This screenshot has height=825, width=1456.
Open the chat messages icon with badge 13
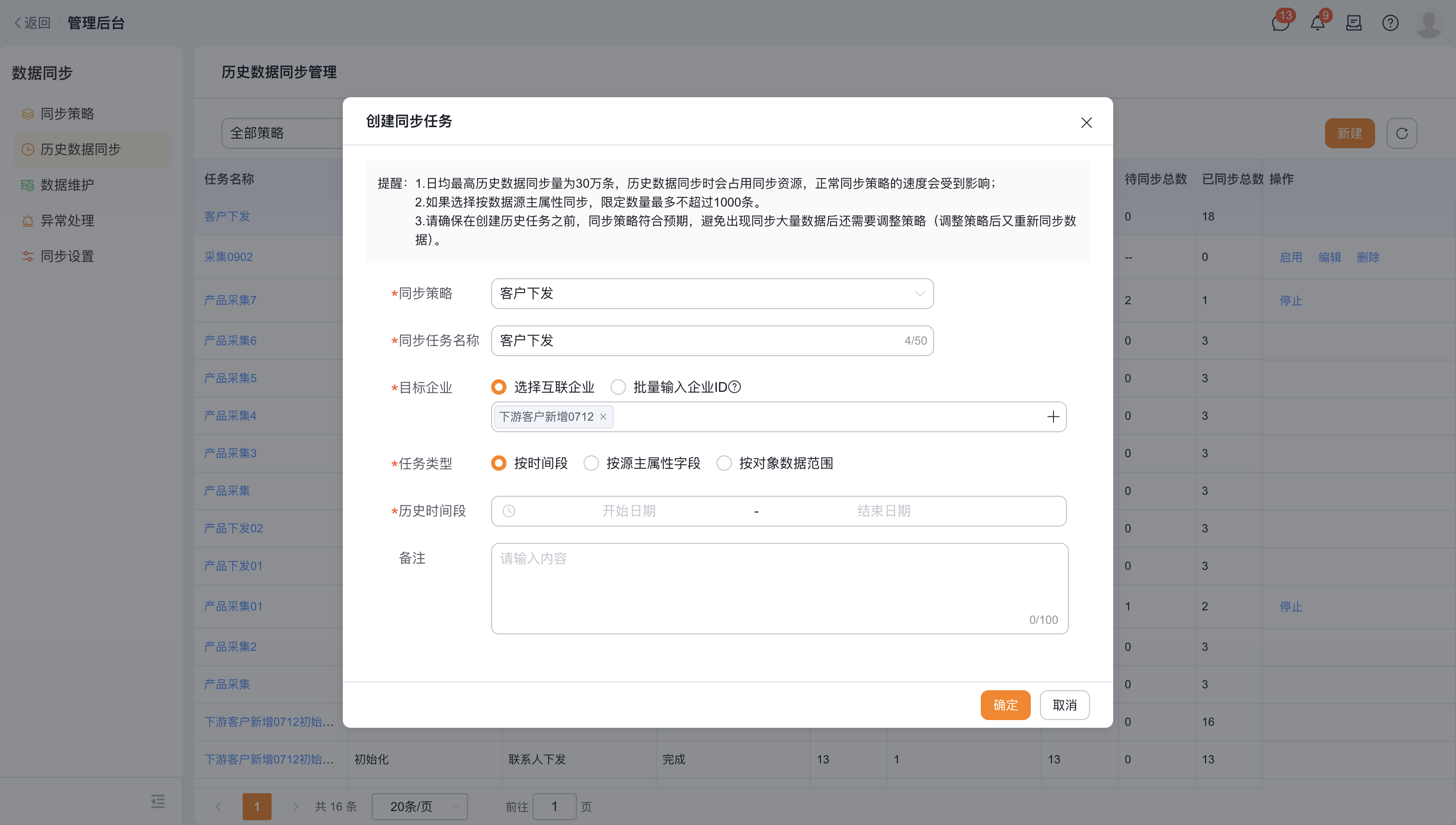tap(1280, 23)
